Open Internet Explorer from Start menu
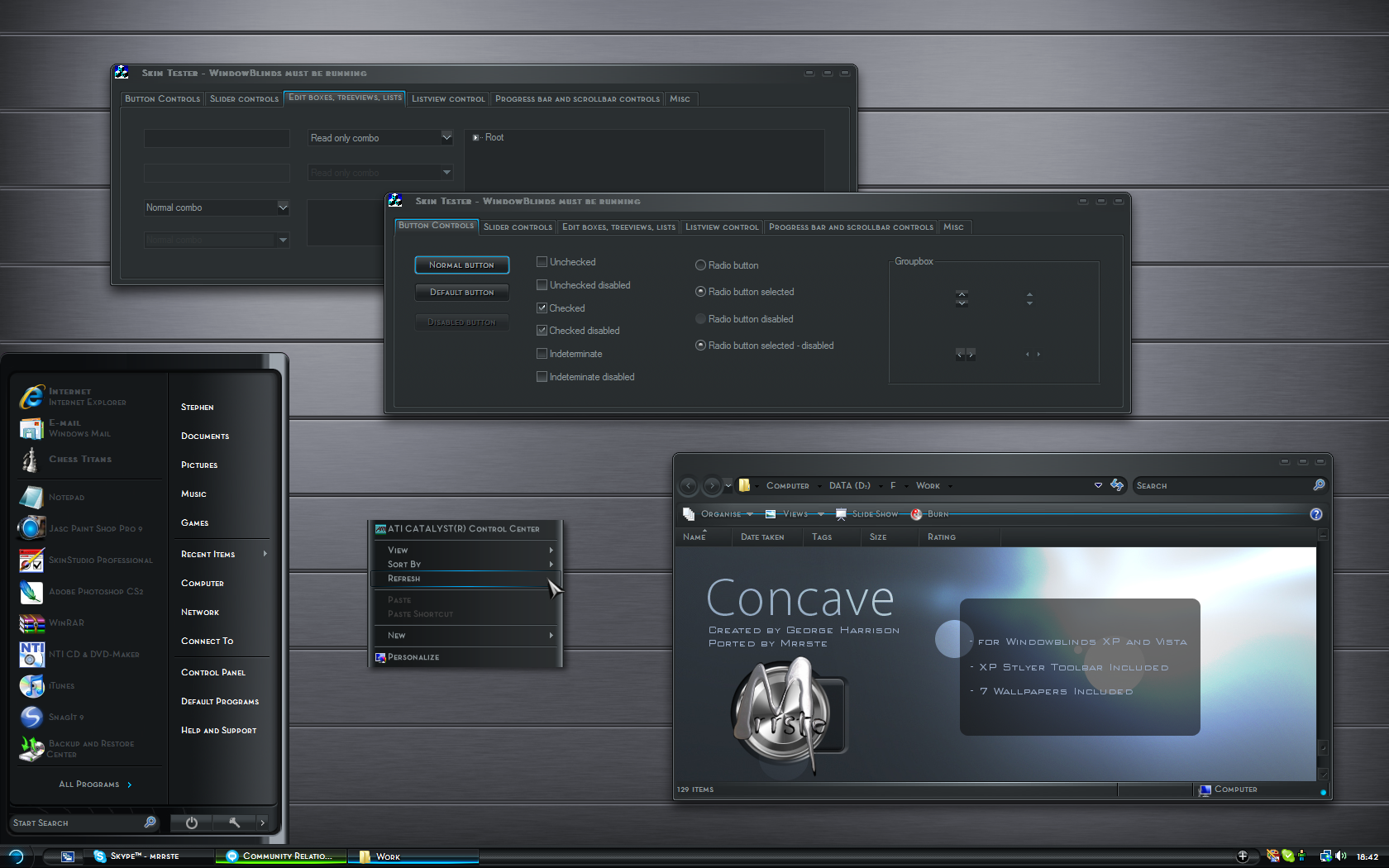The image size is (1389, 868). click(32, 397)
